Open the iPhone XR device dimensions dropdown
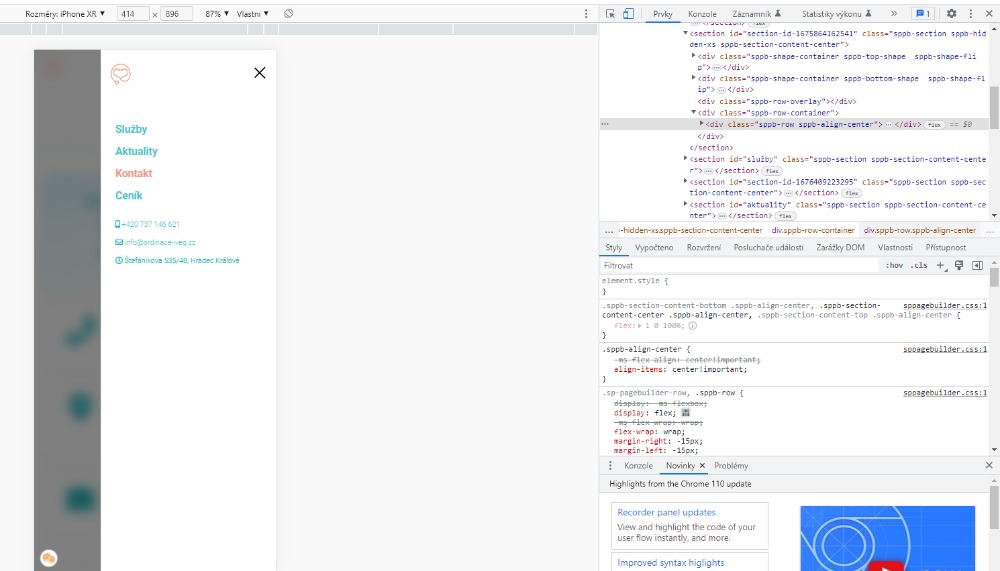The width and height of the screenshot is (1000, 571). click(66, 14)
